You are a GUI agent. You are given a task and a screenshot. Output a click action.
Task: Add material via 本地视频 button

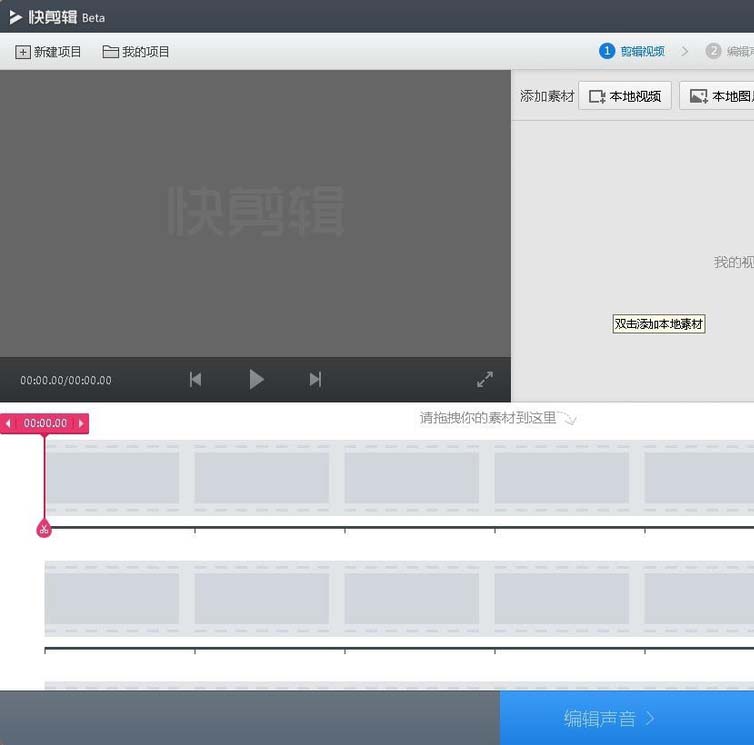(x=625, y=96)
